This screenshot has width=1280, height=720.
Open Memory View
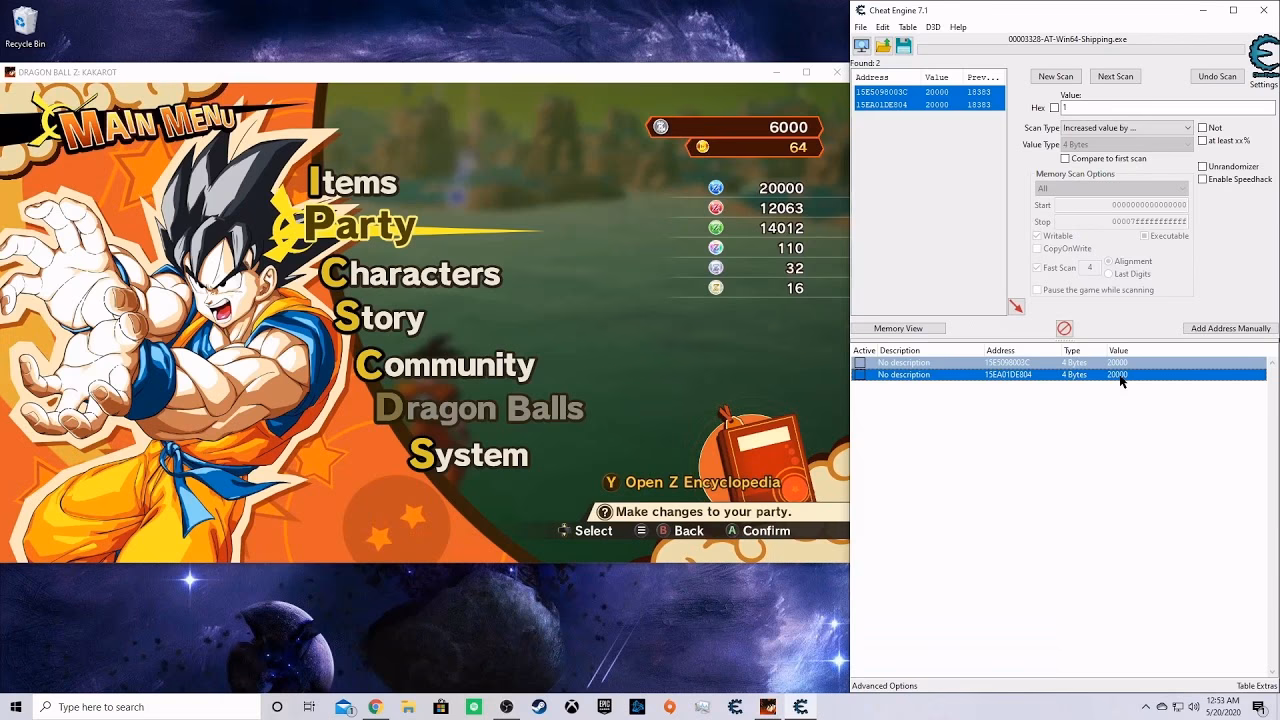pyautogui.click(x=898, y=328)
